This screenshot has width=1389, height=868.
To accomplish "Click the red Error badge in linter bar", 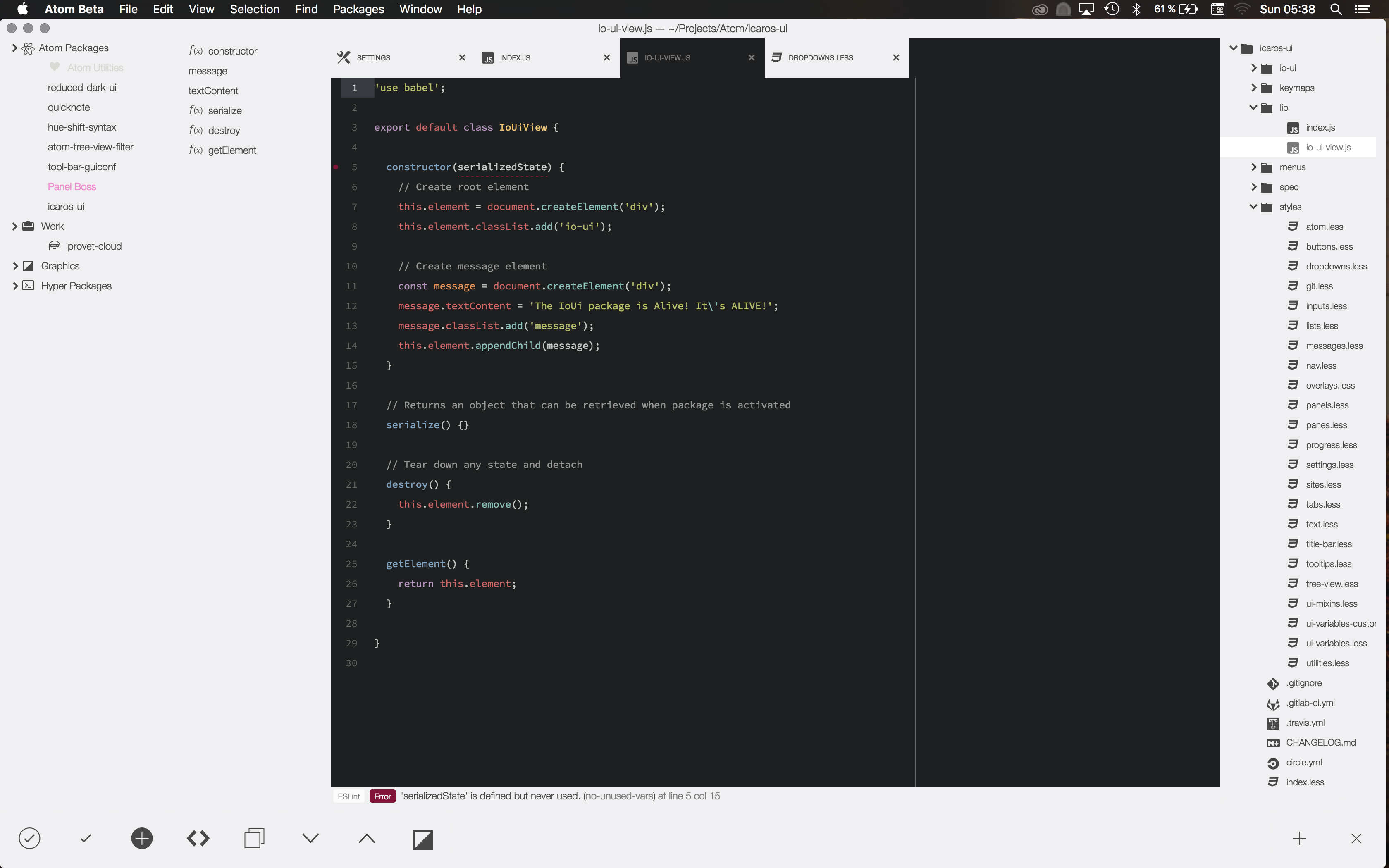I will 382,796.
